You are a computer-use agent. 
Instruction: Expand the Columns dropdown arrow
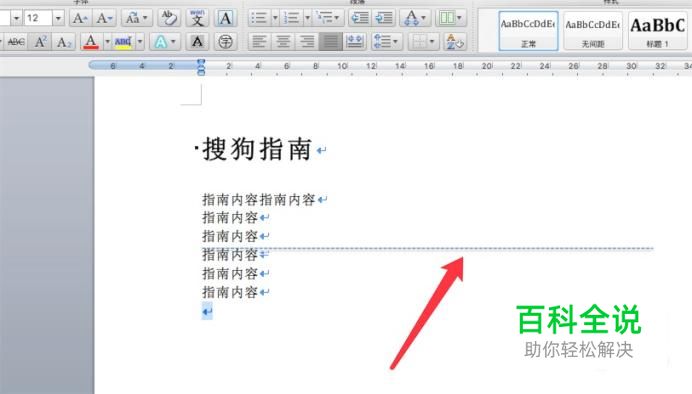coord(460,18)
